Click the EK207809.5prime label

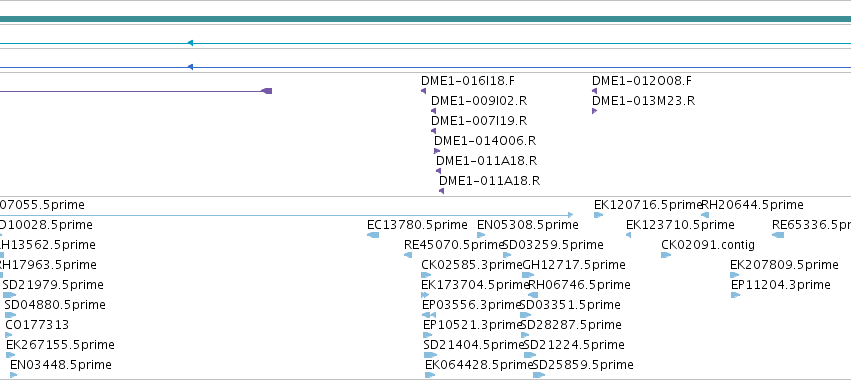click(x=784, y=265)
